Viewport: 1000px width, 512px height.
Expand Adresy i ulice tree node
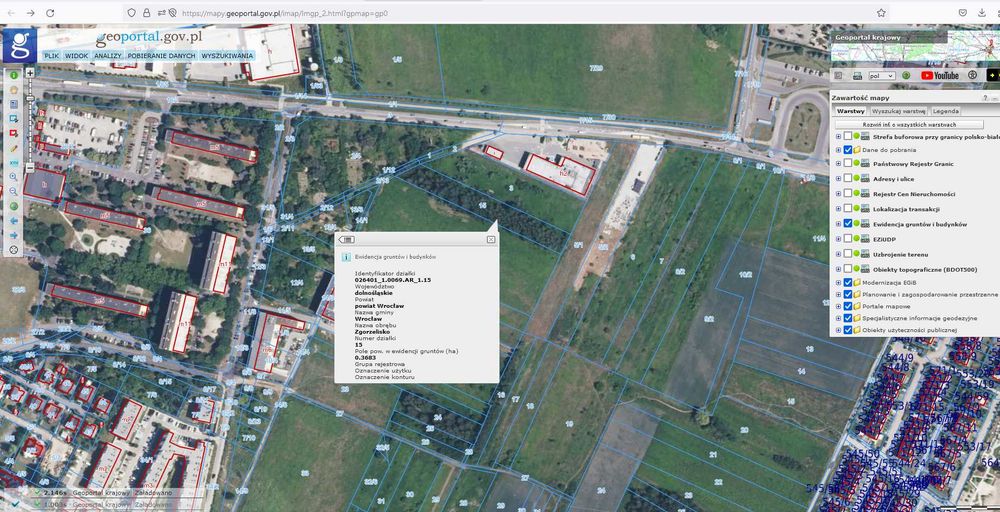coord(838,179)
